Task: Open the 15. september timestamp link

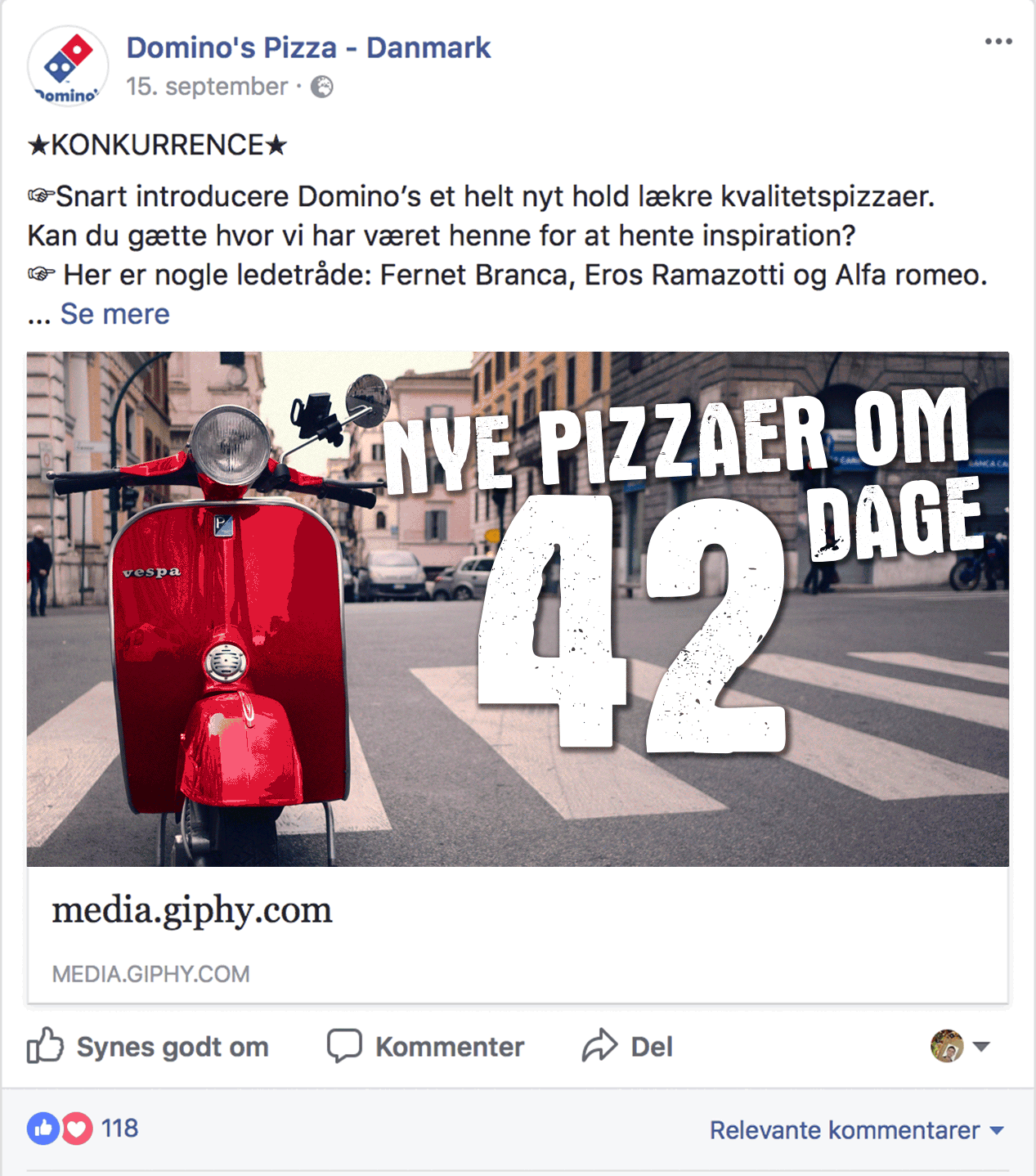Action: tap(207, 87)
